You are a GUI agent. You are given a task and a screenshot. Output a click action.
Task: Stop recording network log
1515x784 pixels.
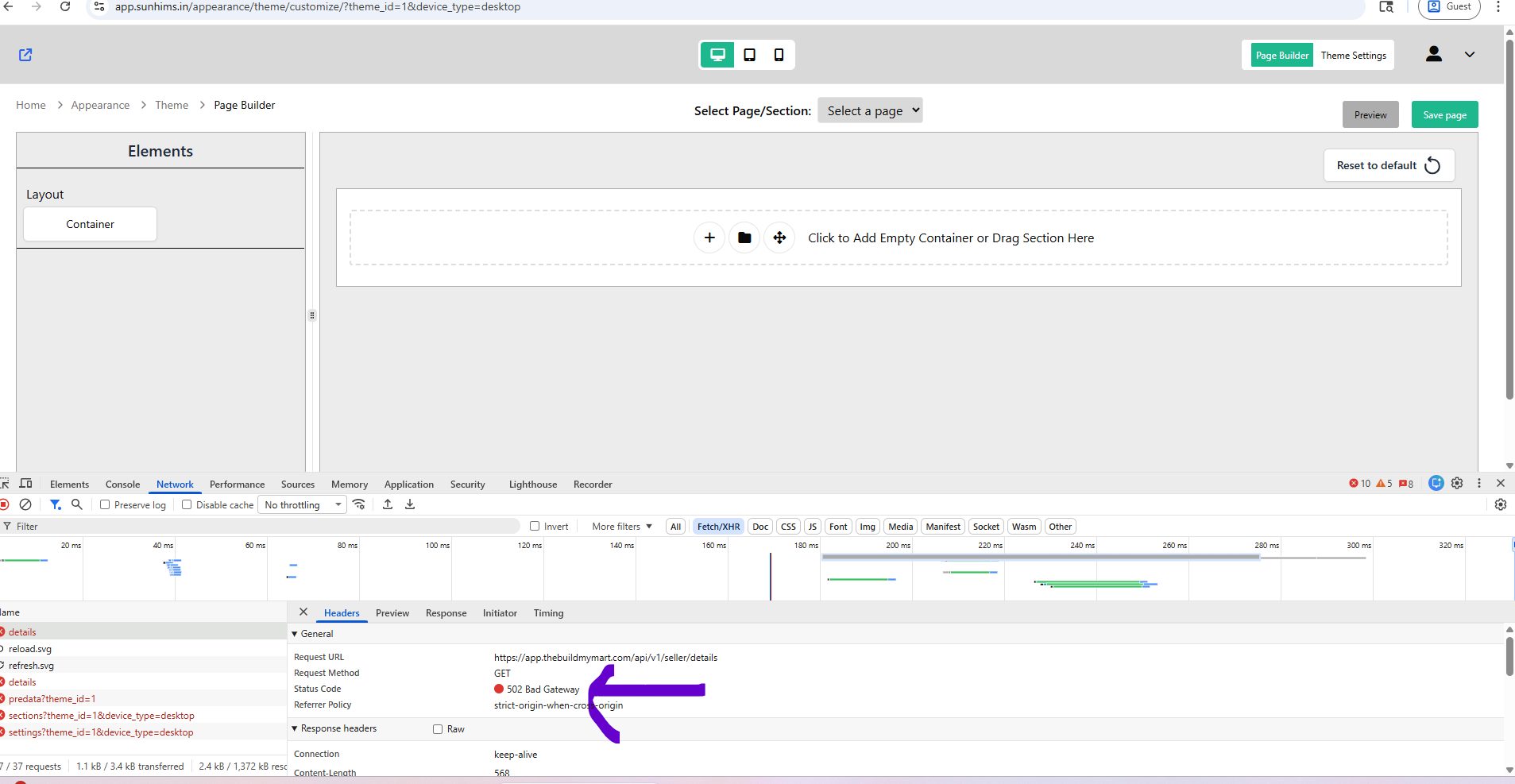(x=4, y=504)
